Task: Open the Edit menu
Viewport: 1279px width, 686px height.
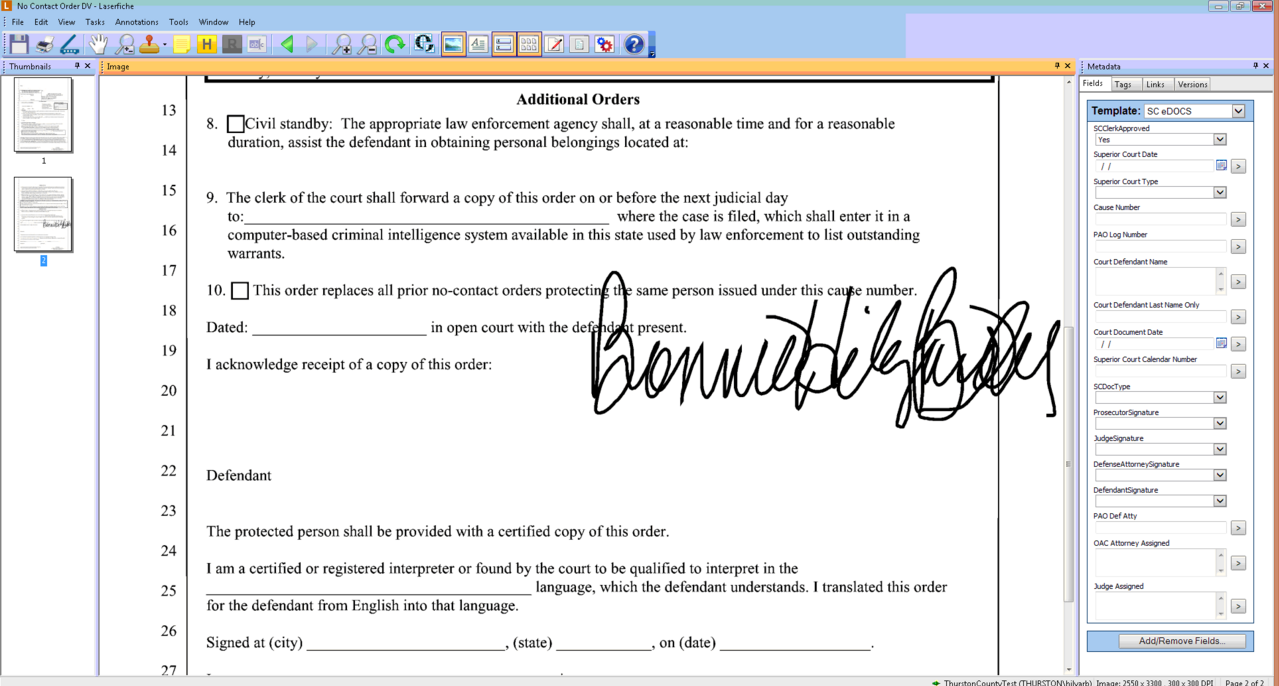Action: point(41,22)
